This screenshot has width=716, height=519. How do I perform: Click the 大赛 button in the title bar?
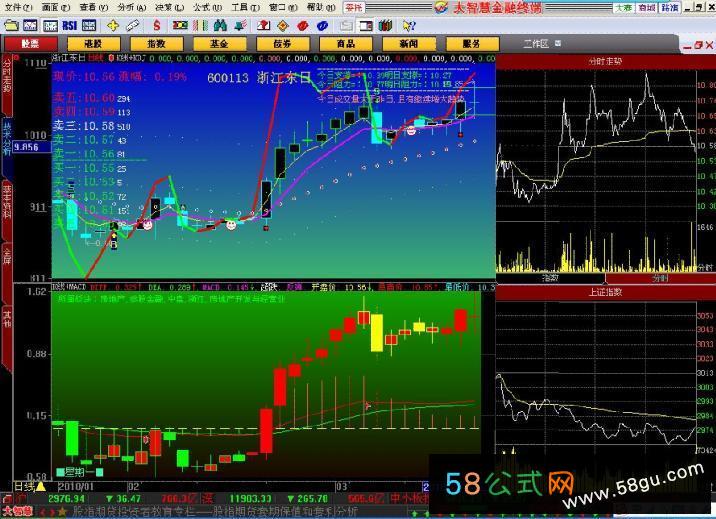pyautogui.click(x=624, y=8)
